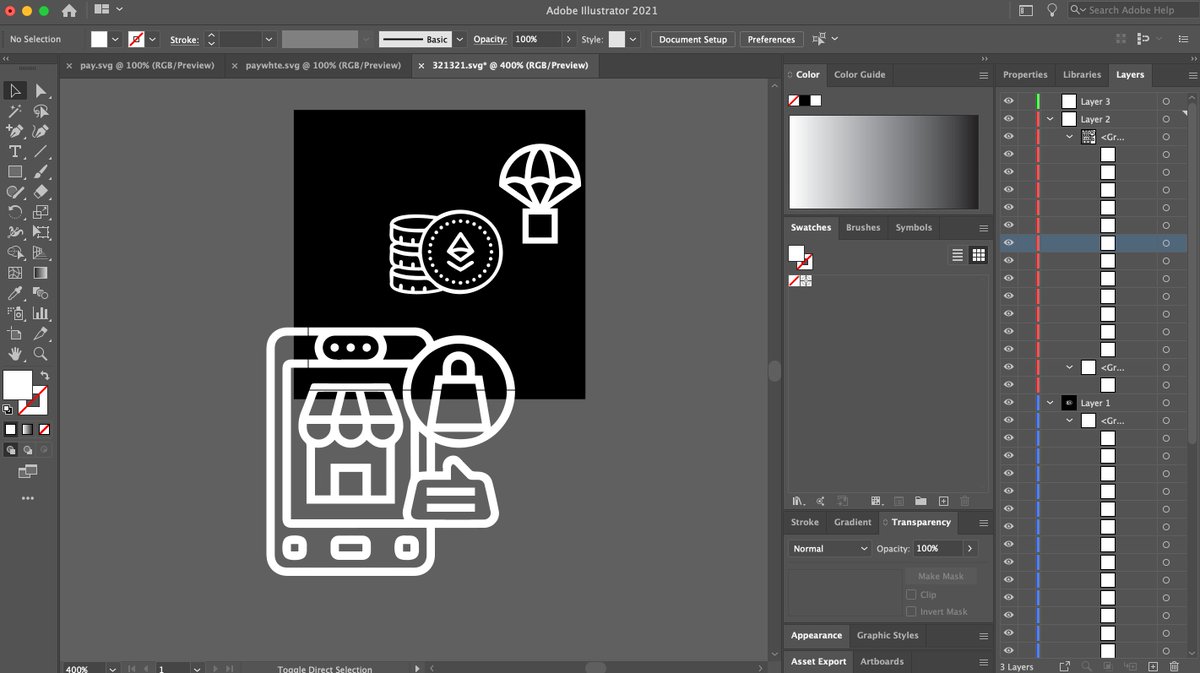Viewport: 1200px width, 673px height.
Task: Switch to Brushes tab
Action: pyautogui.click(x=863, y=227)
